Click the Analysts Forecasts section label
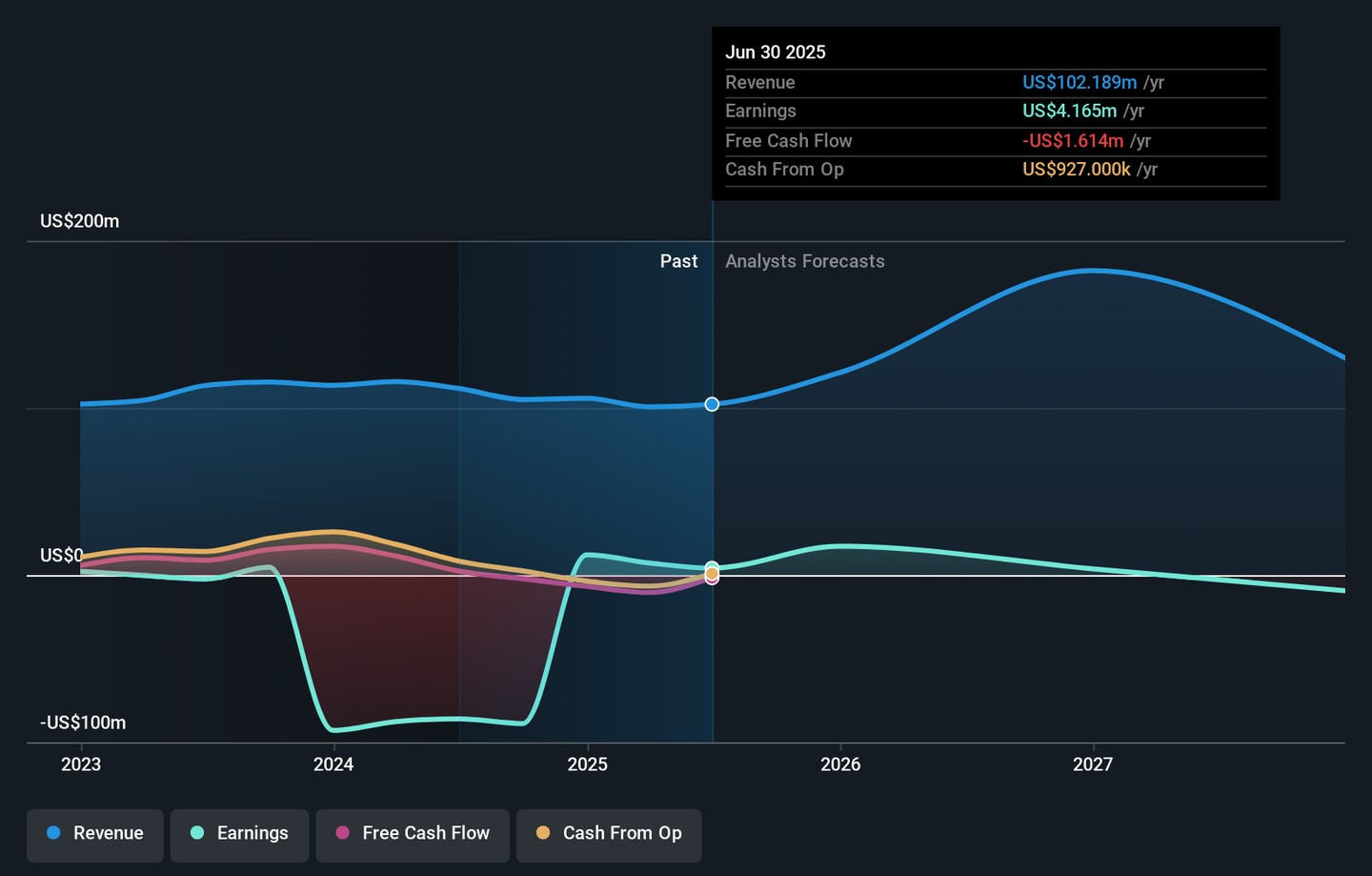The height and width of the screenshot is (876, 1372). (x=804, y=261)
